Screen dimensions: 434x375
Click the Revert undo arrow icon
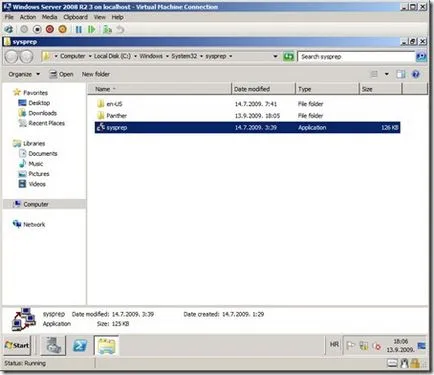[x=120, y=30]
